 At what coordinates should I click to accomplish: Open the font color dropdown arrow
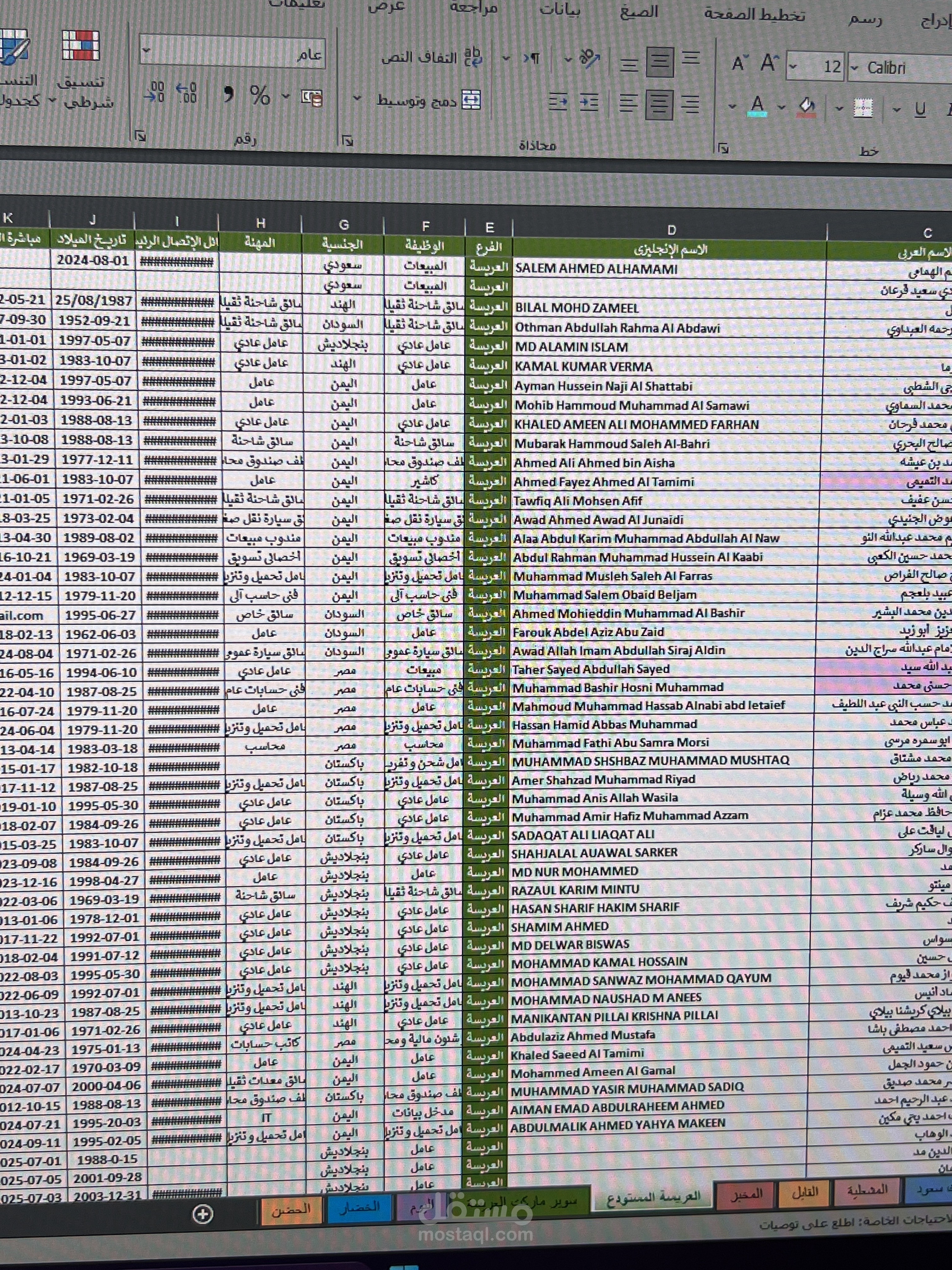coord(732,106)
